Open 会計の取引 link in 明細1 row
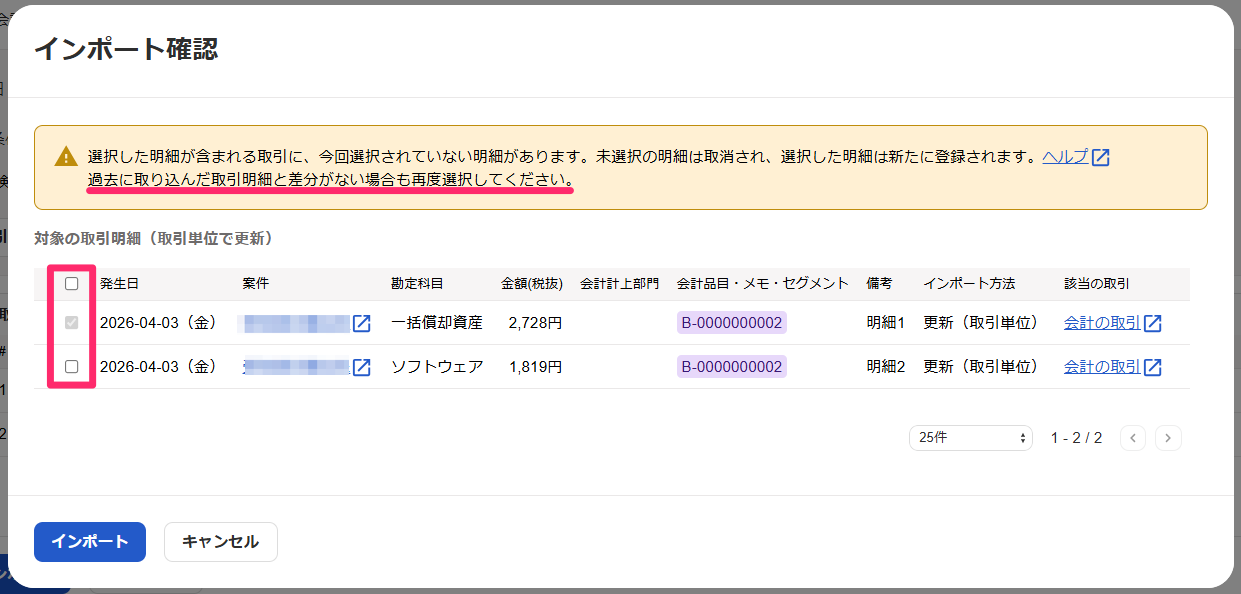 1101,323
